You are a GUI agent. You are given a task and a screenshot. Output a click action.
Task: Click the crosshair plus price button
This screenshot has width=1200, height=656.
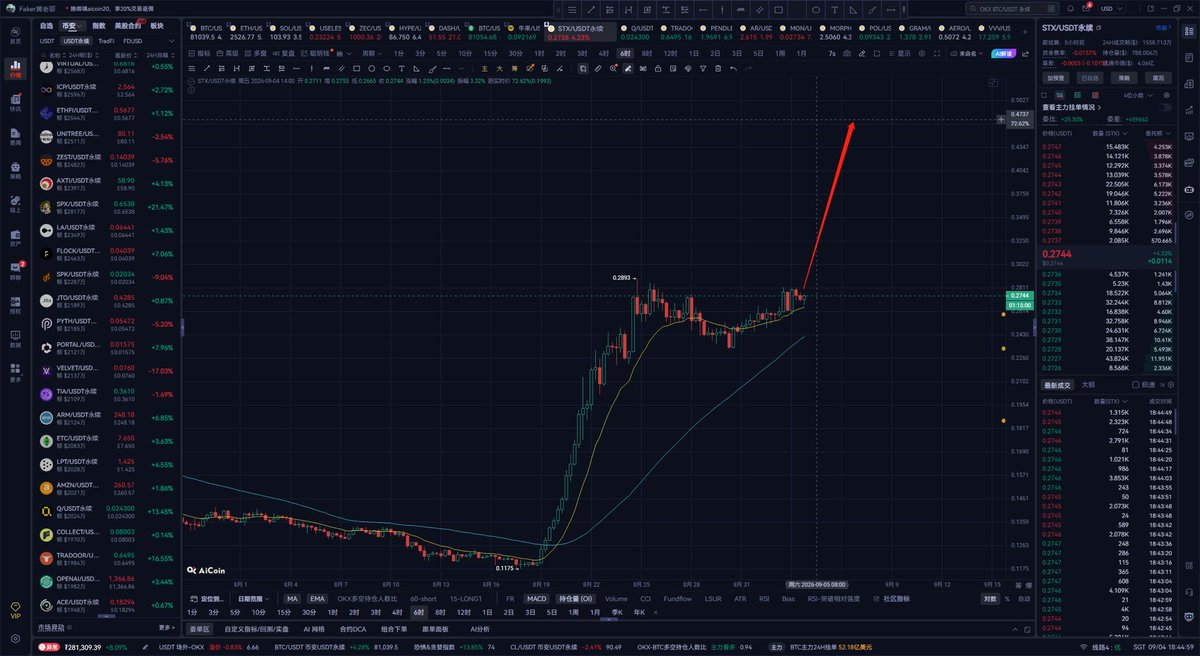tap(1002, 119)
